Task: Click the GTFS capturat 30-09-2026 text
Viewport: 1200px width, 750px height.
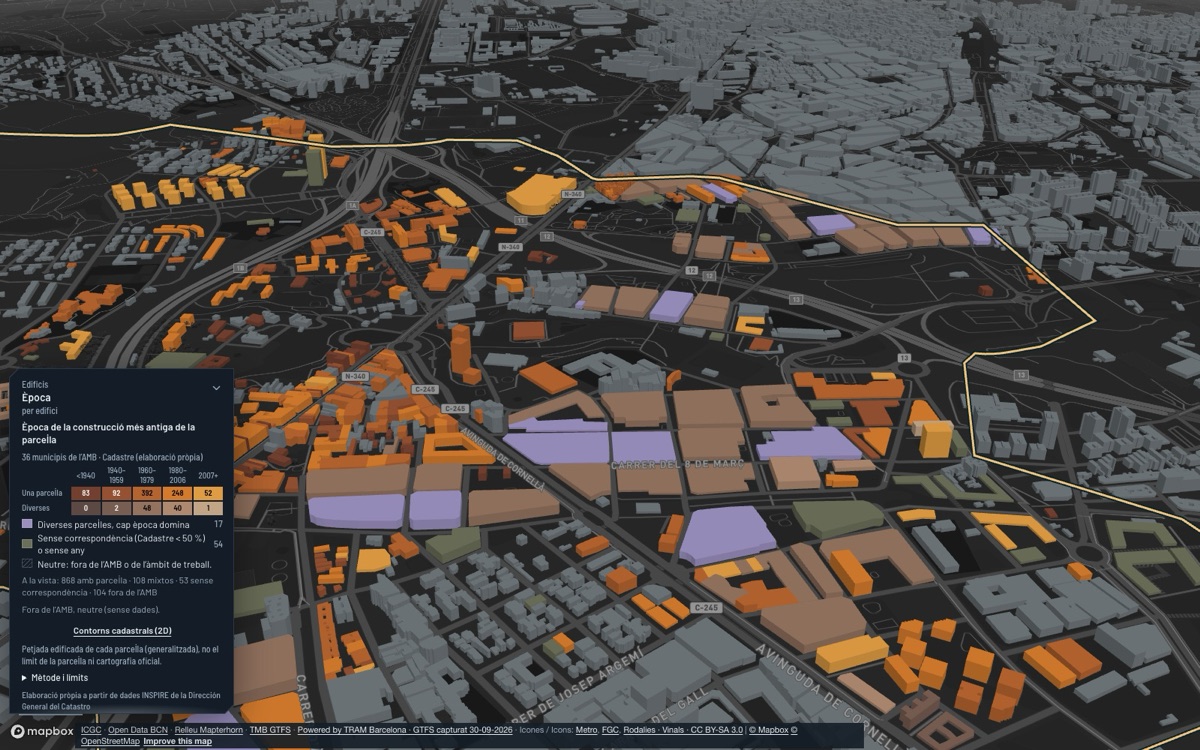Action: 462,730
